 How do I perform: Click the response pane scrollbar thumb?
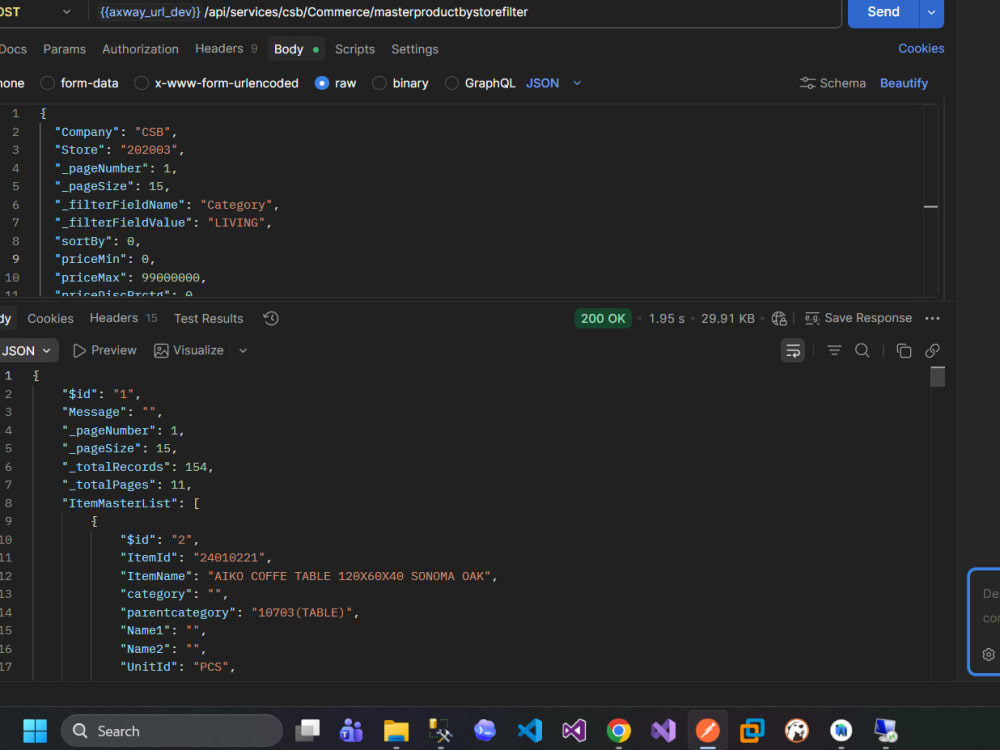(937, 376)
